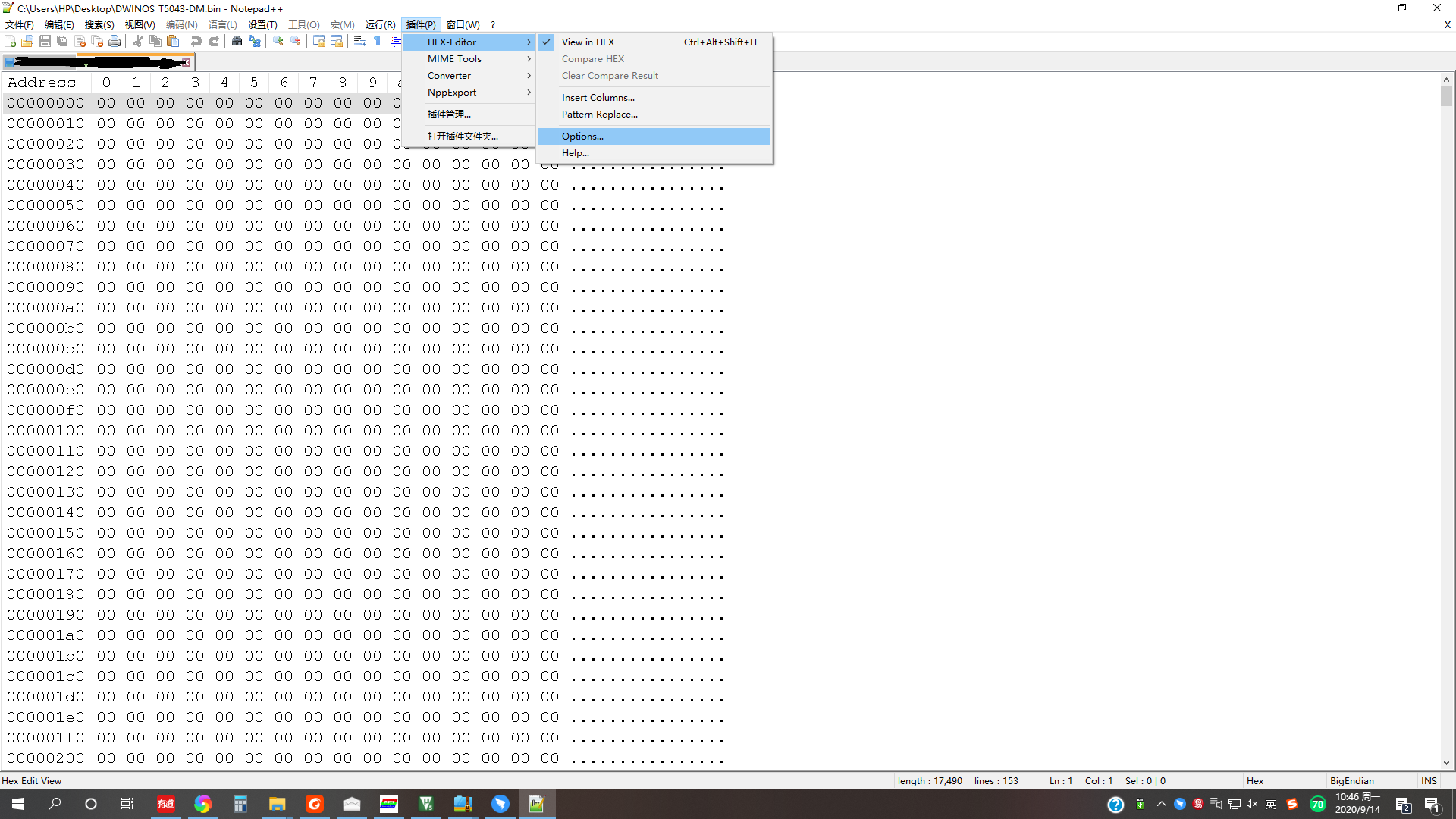The image size is (1456, 819).
Task: Click the Zoom Out magnifier icon
Action: (x=296, y=41)
